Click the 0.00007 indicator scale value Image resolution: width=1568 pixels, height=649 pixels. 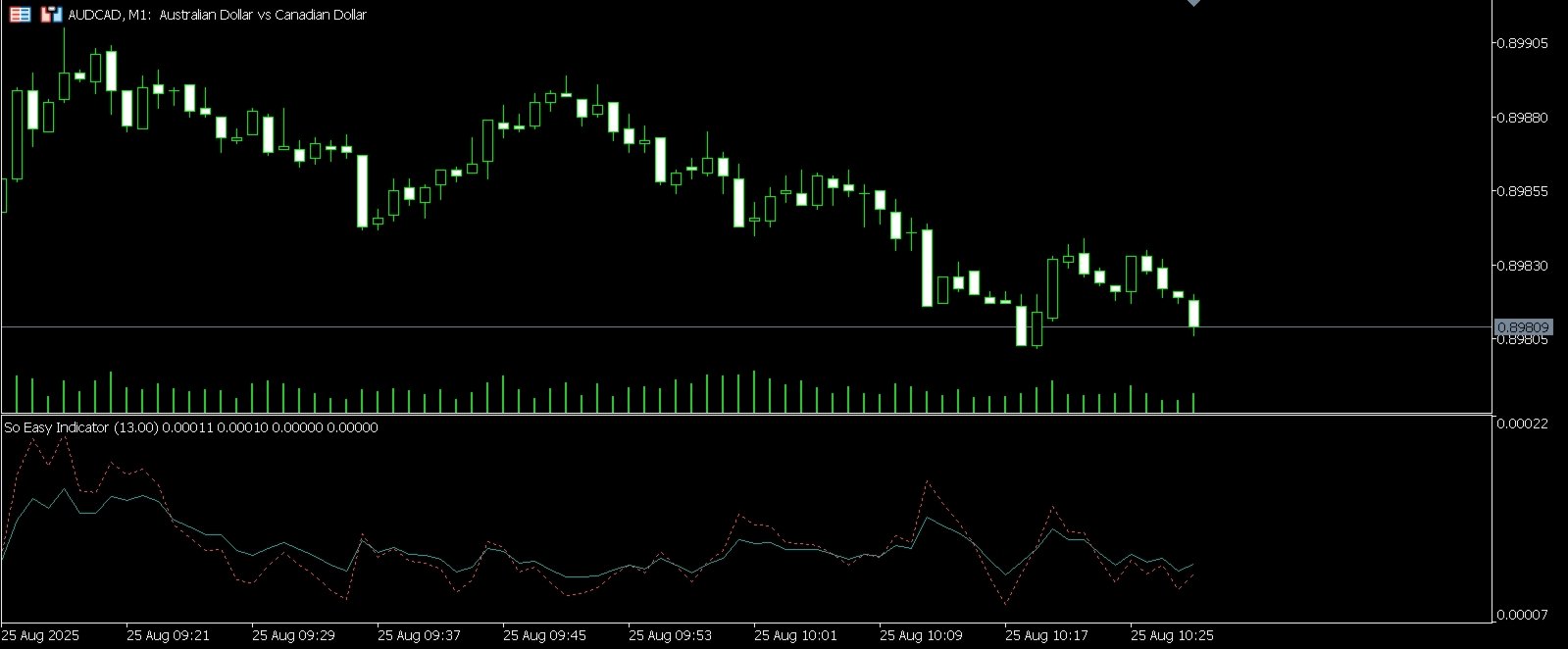(1521, 615)
